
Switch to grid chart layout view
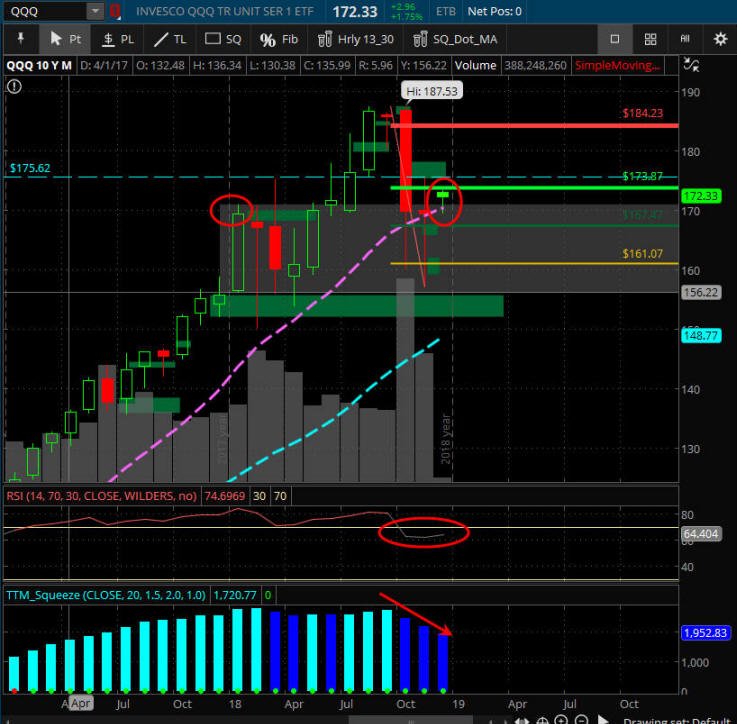tap(650, 39)
